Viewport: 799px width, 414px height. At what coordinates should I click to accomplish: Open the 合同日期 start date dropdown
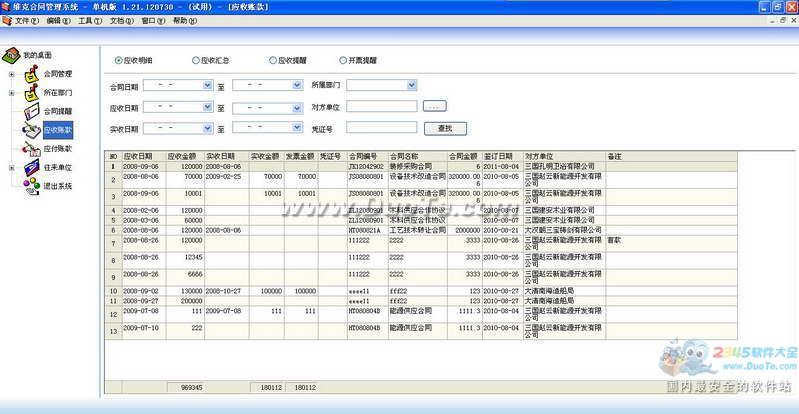(207, 85)
